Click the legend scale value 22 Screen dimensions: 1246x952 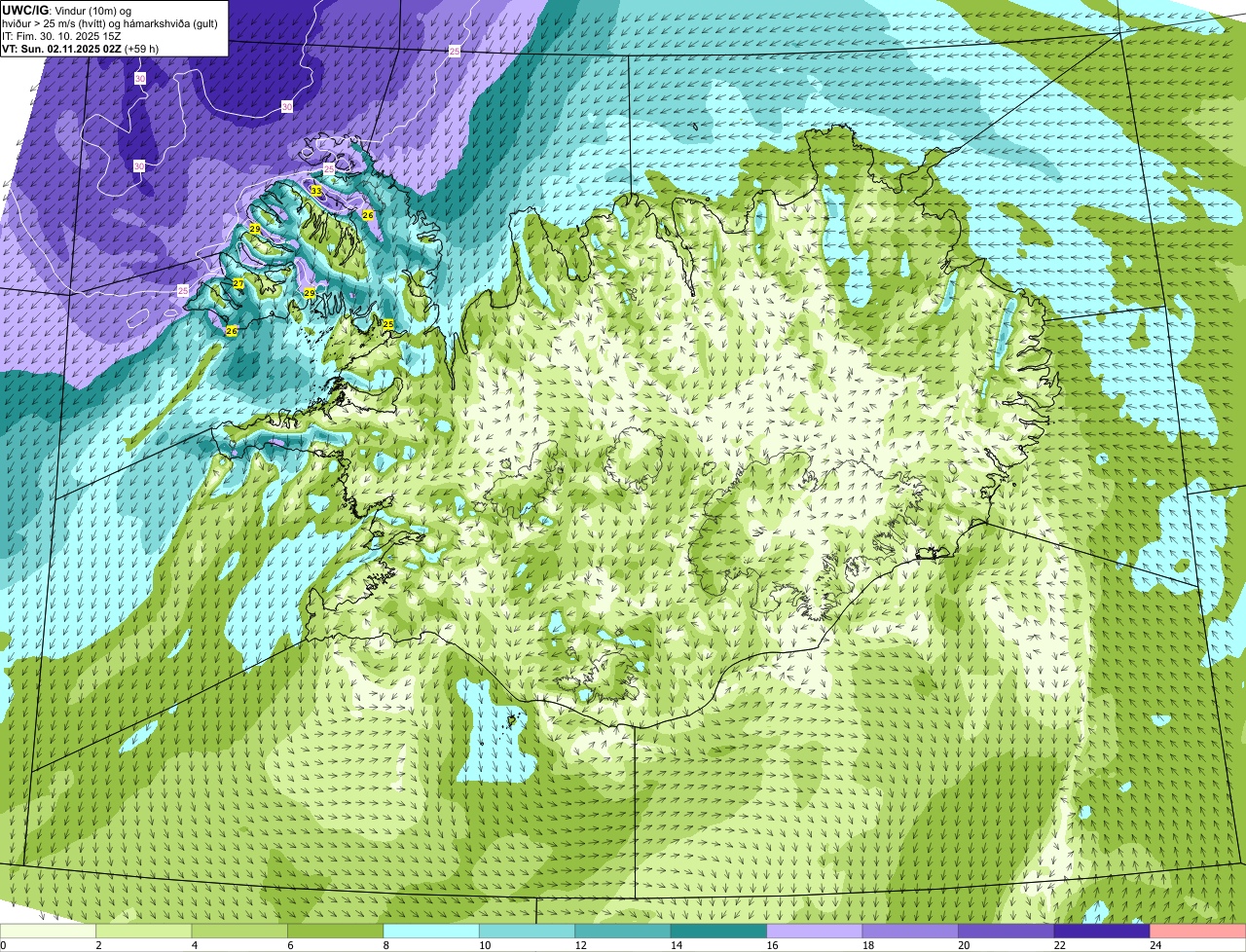(1059, 945)
